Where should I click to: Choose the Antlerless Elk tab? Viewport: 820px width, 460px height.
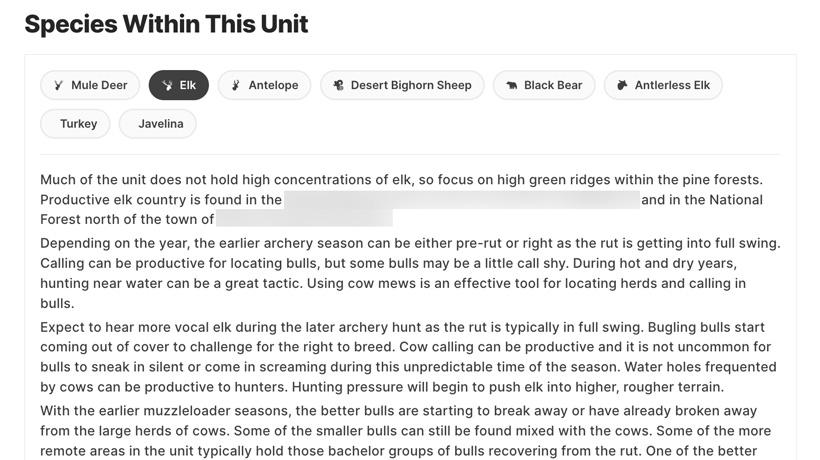pyautogui.click(x=672, y=86)
